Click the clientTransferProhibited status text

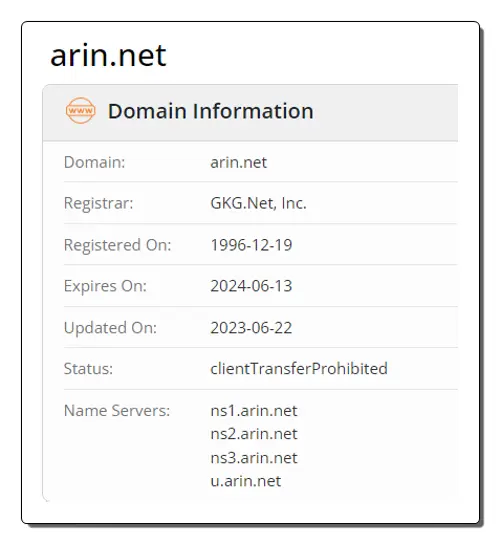[299, 368]
